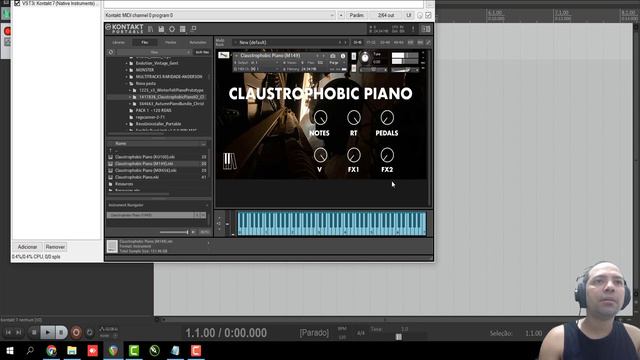Click the RT knob
This screenshot has width=640, height=360.
coord(353,118)
